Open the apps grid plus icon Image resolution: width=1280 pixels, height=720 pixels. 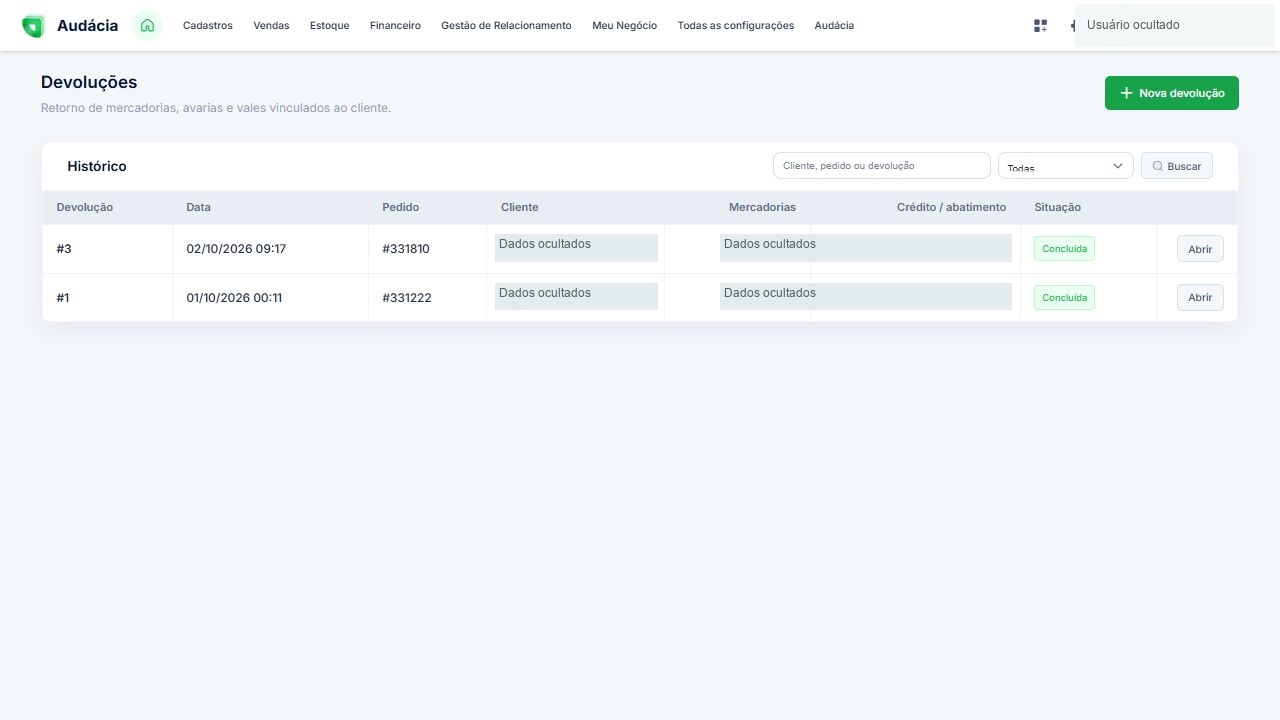click(1040, 26)
